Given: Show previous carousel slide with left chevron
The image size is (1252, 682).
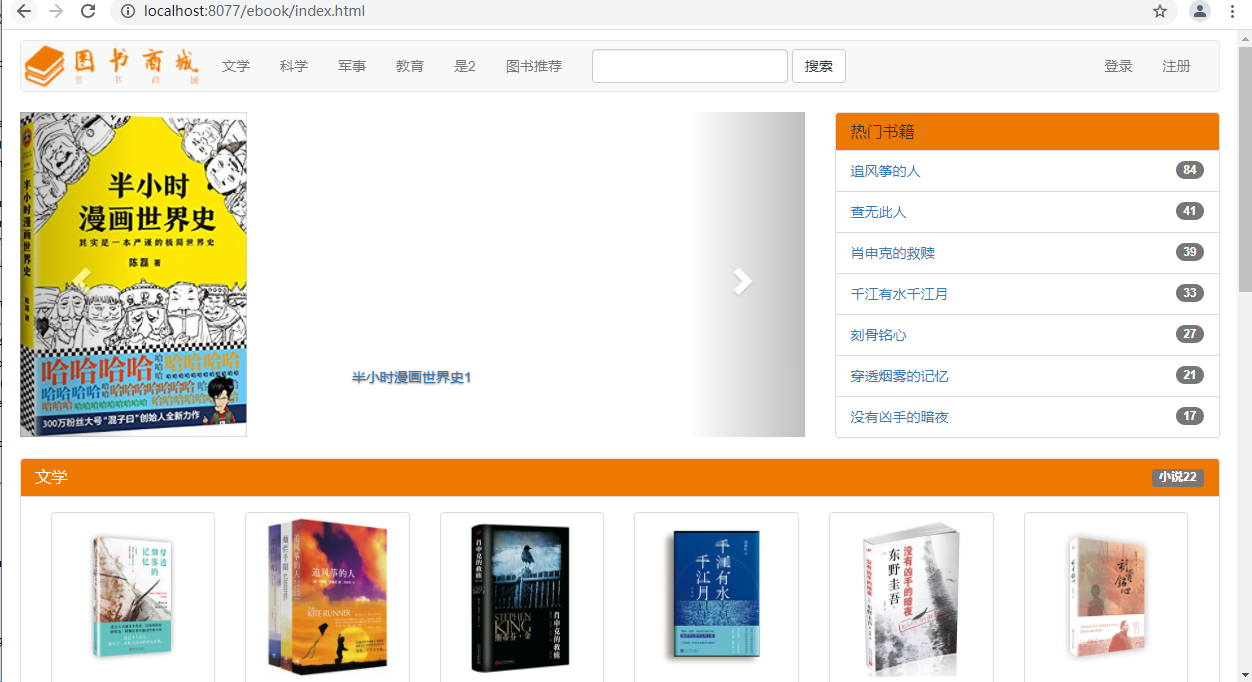Looking at the screenshot, I should coord(82,279).
